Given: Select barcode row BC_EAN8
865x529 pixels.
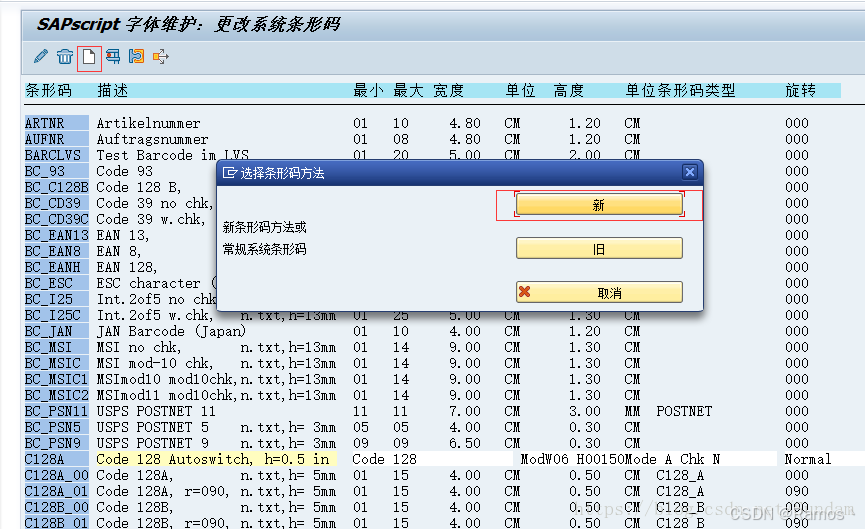Looking at the screenshot, I should (56, 250).
